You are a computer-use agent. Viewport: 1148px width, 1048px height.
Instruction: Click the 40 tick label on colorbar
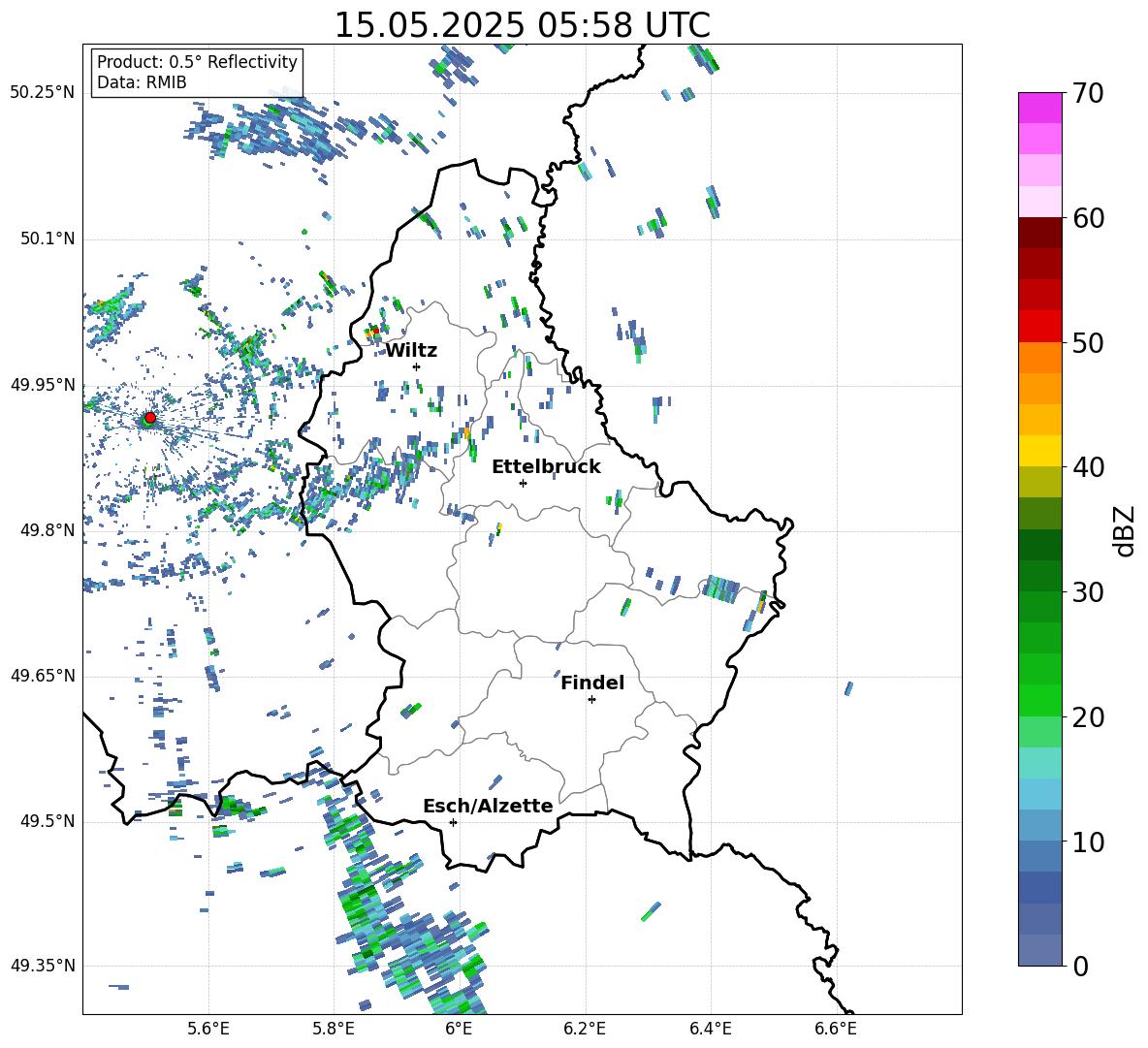tap(1088, 467)
